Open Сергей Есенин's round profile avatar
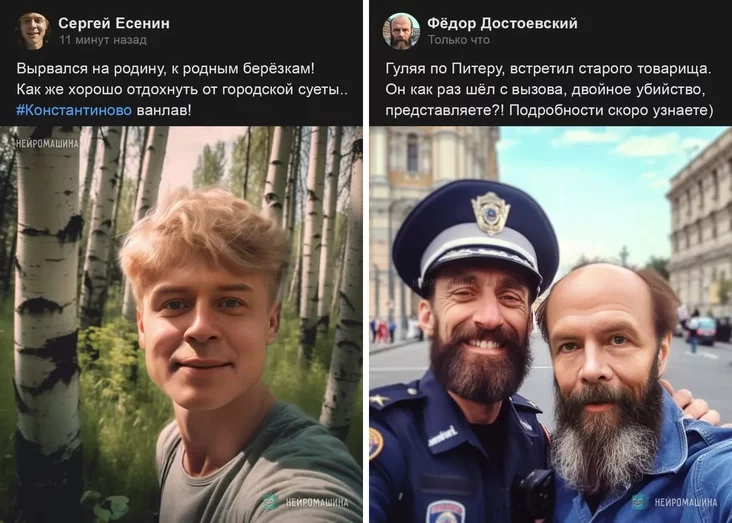 coord(33,31)
